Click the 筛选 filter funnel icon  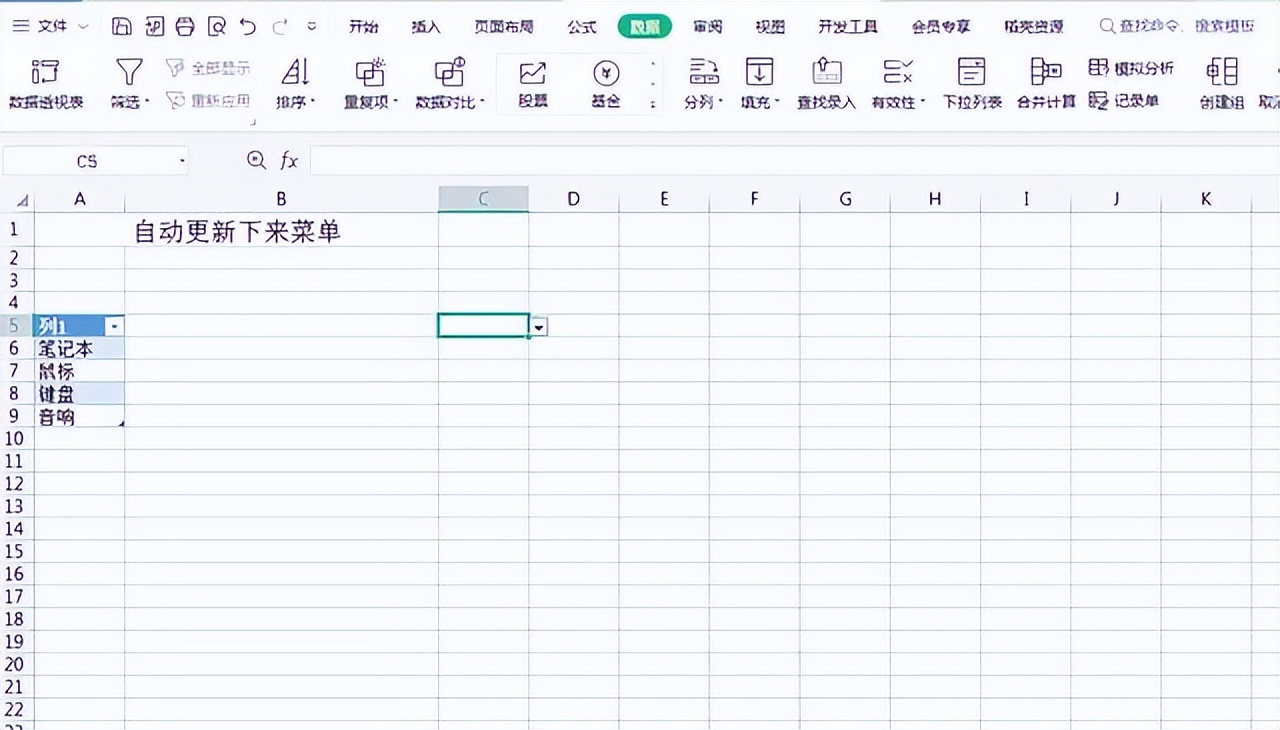[129, 72]
